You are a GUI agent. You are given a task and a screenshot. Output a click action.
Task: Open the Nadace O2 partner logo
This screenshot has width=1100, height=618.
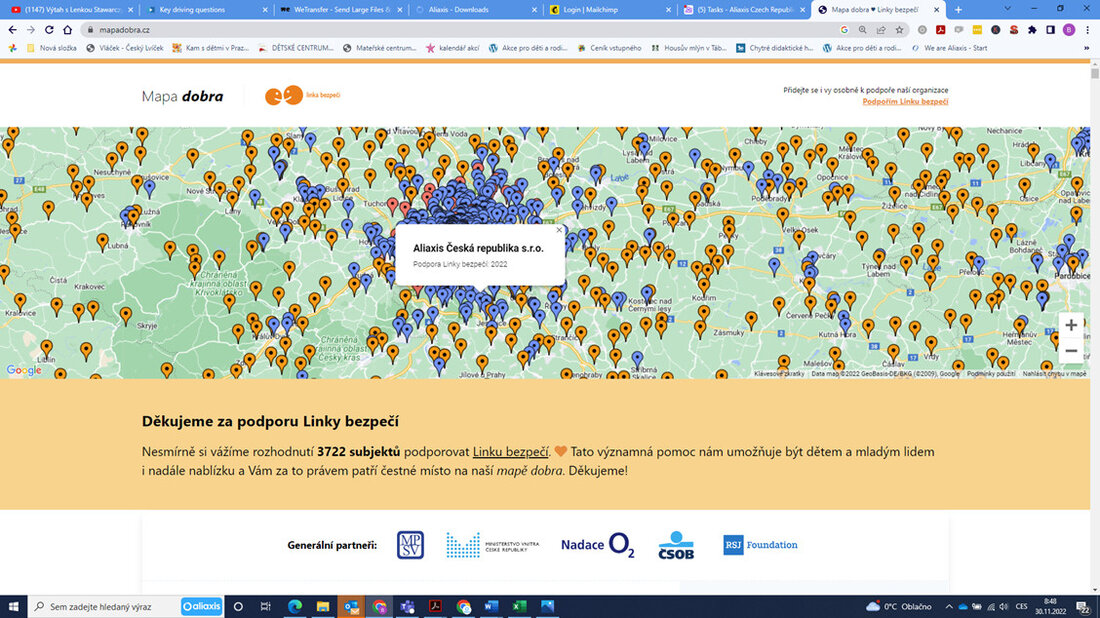coord(598,545)
